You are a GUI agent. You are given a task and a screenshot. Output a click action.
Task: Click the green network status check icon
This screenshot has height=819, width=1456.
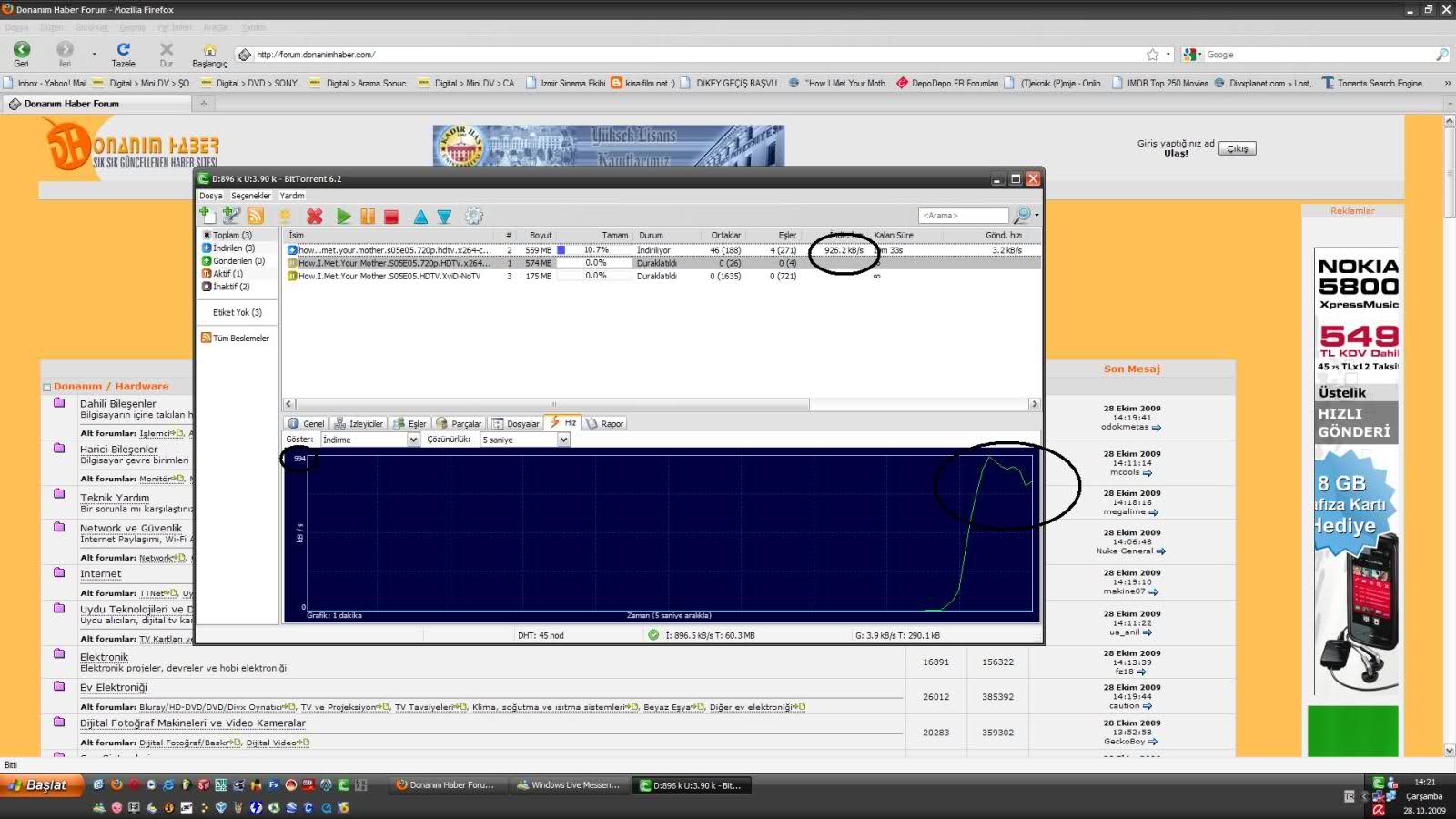[x=653, y=635]
